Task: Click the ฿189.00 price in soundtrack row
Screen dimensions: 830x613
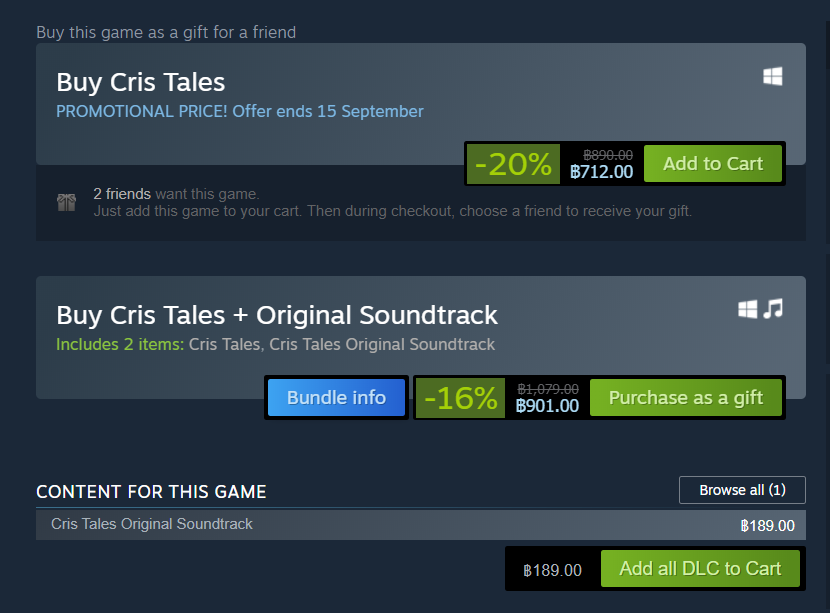Action: tap(768, 526)
